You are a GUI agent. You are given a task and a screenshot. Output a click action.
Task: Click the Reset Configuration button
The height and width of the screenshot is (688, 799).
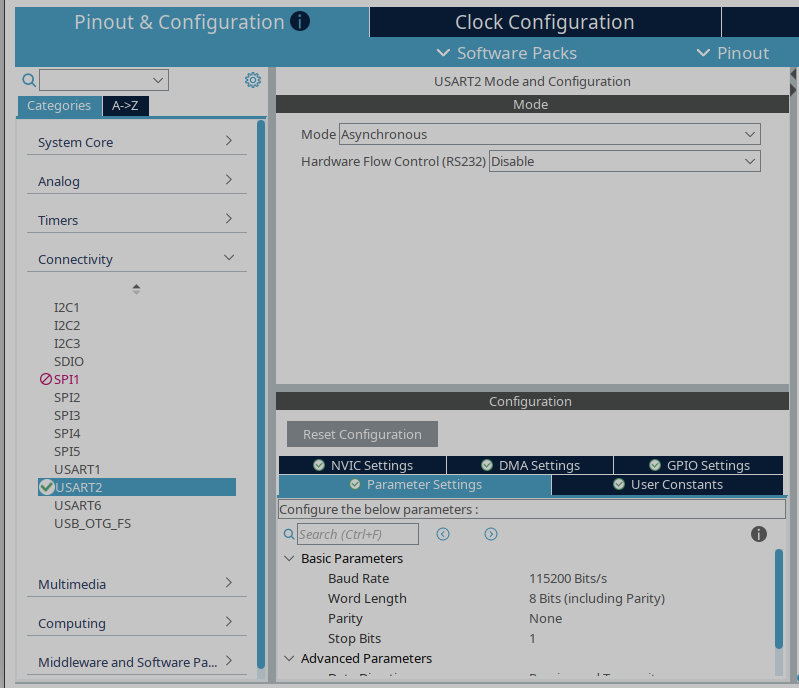[362, 434]
